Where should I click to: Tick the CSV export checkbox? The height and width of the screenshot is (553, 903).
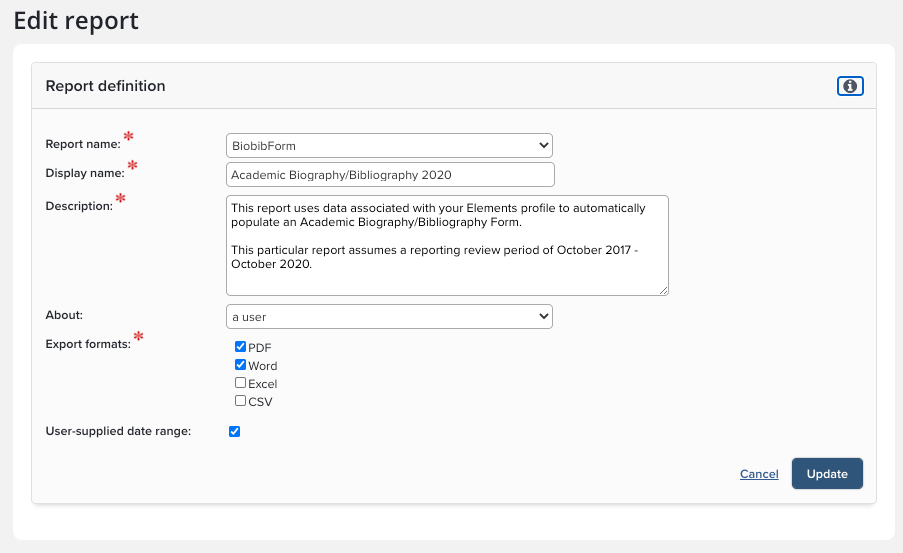click(x=240, y=401)
